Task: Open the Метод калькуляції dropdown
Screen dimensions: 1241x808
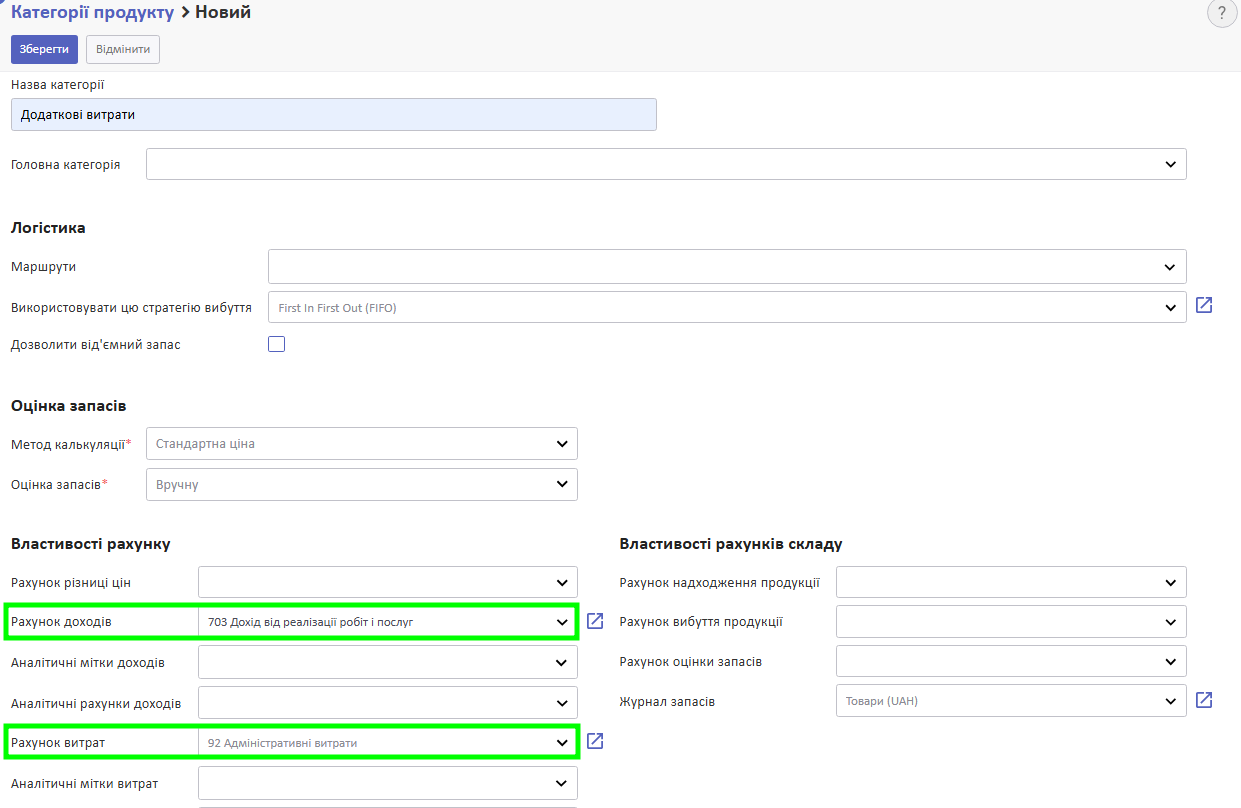Action: point(362,443)
